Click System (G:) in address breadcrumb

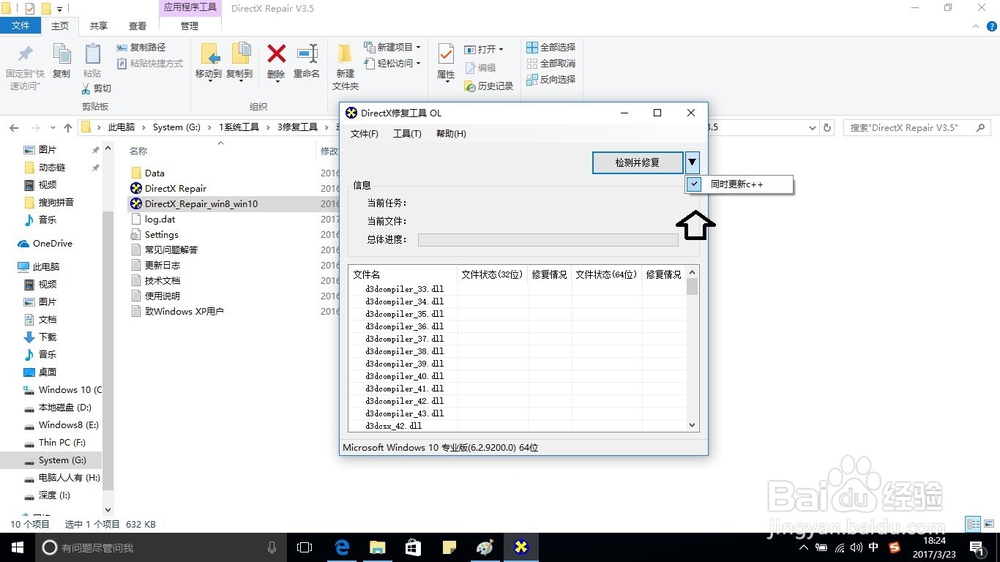[x=177, y=127]
